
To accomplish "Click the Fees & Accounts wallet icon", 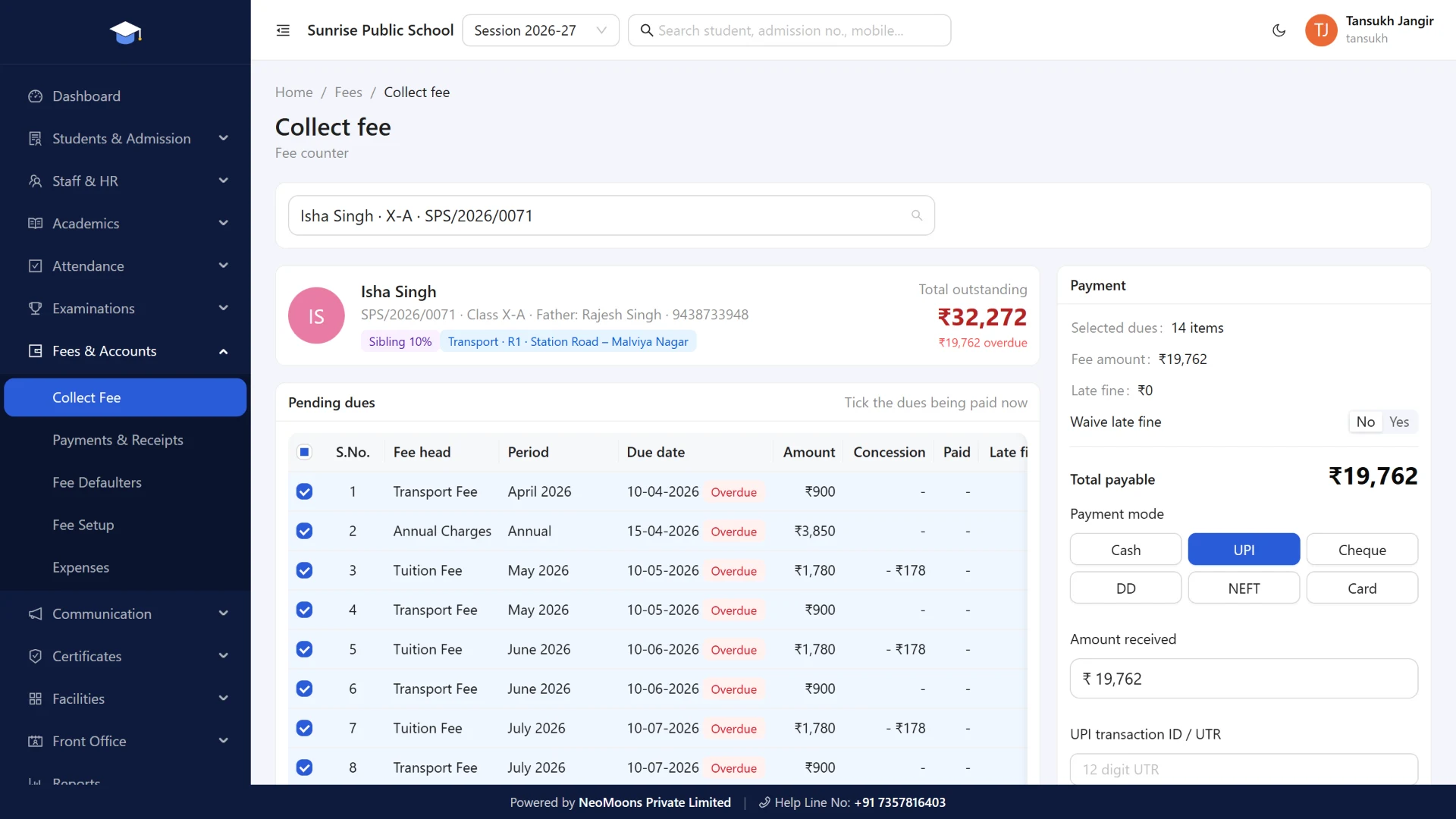I will tap(35, 351).
